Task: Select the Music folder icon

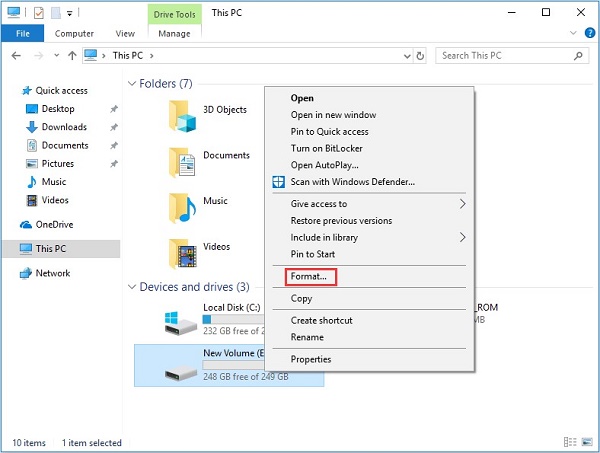Action: (182, 205)
